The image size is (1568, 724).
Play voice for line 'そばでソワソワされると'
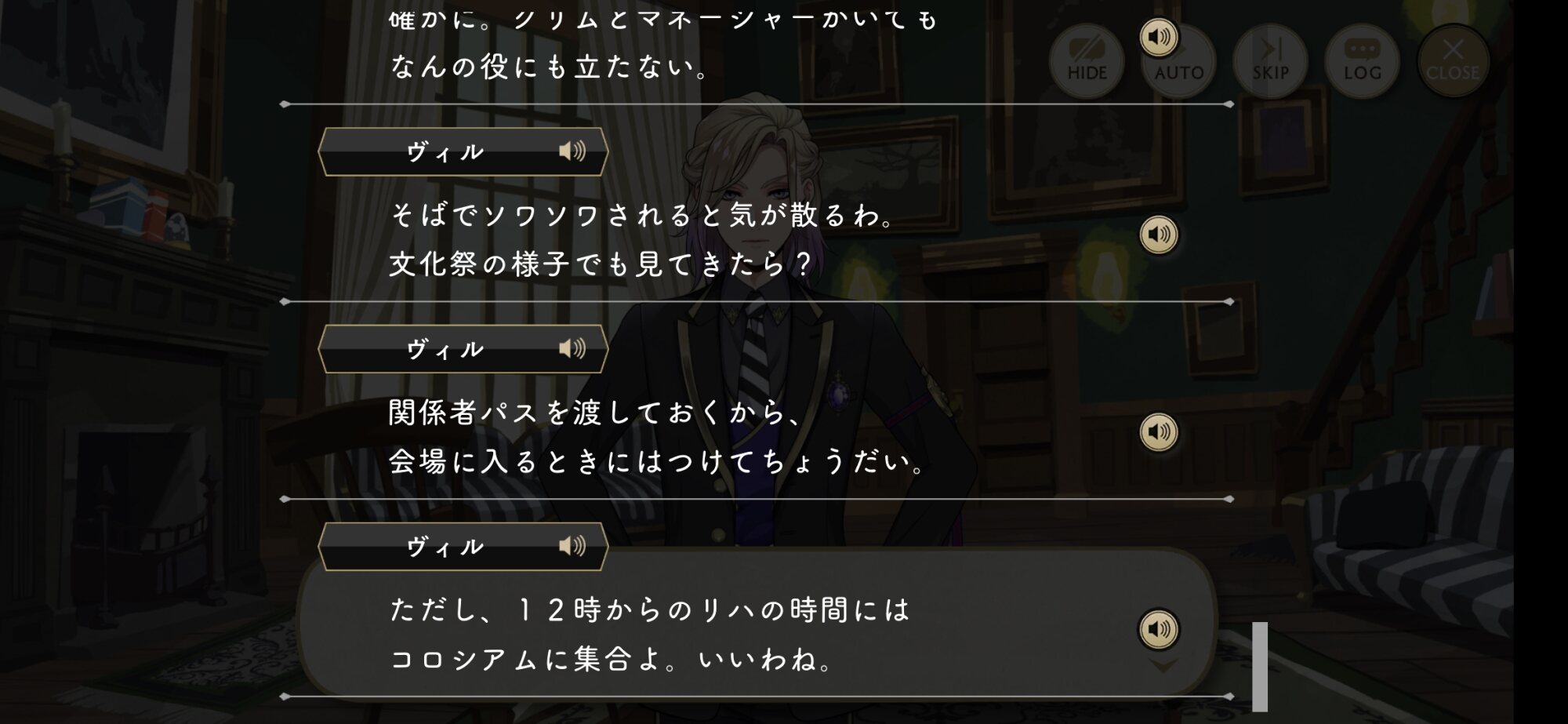[x=1159, y=235]
